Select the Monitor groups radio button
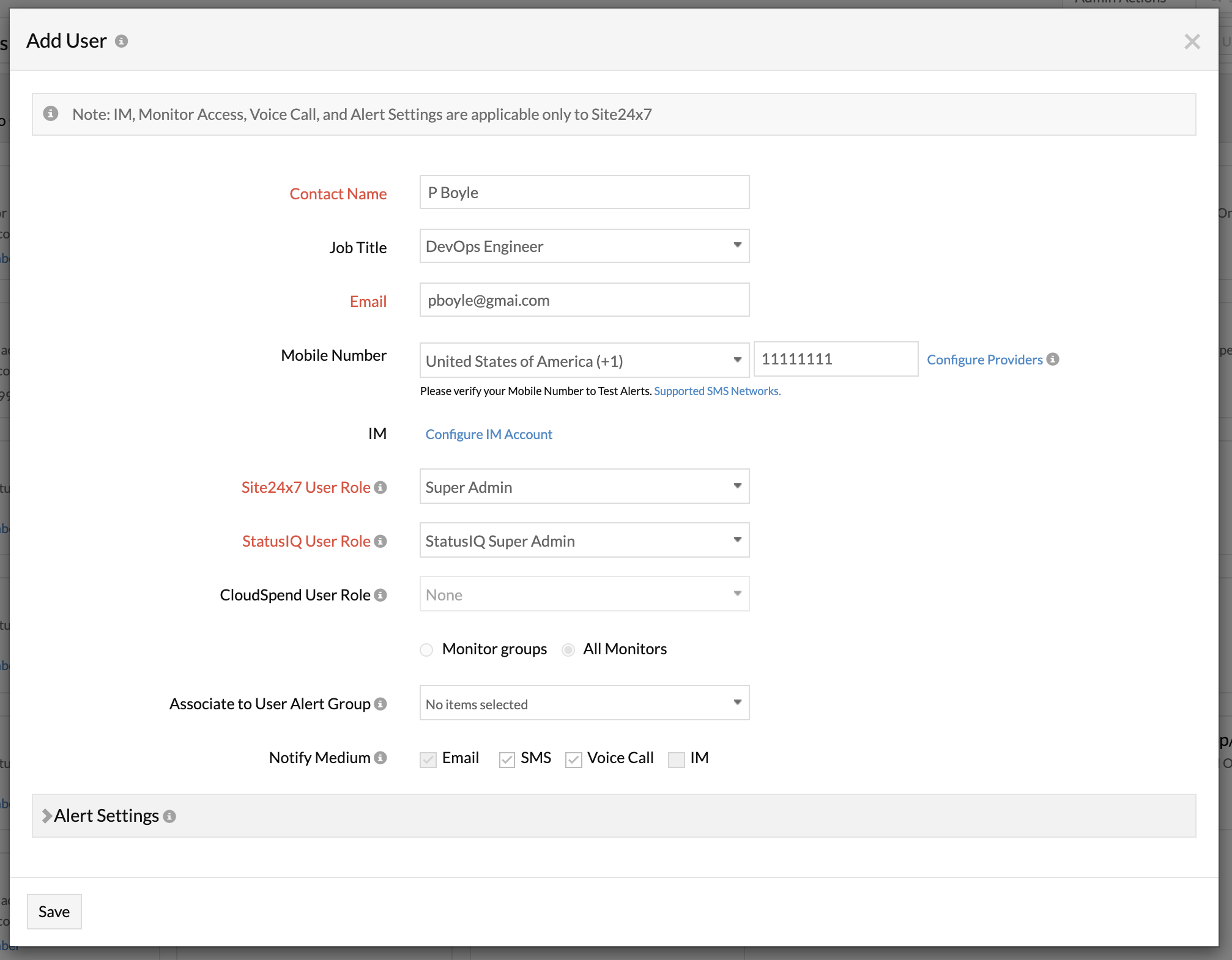This screenshot has height=960, width=1232. point(426,649)
